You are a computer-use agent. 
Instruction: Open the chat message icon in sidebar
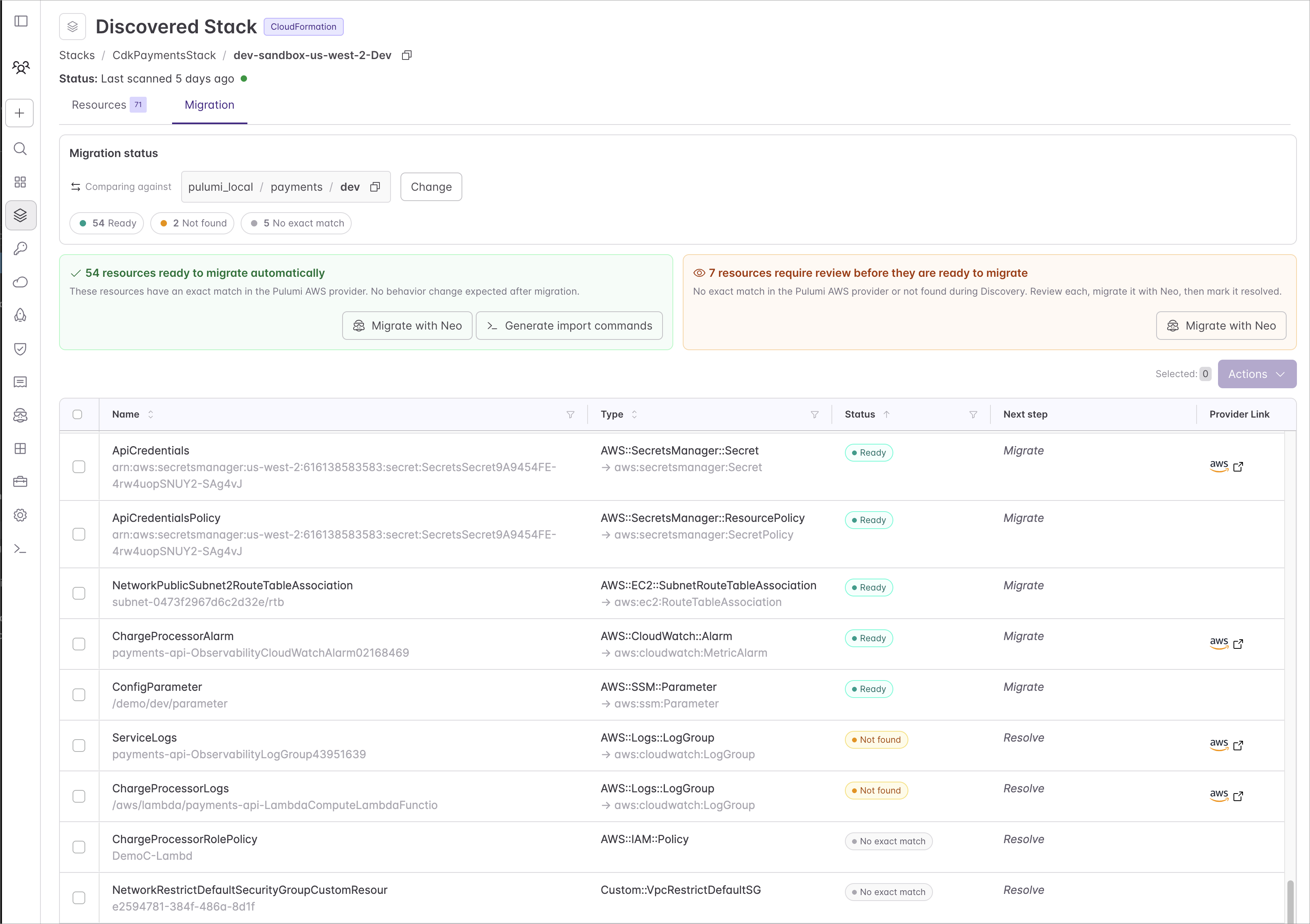[20, 382]
